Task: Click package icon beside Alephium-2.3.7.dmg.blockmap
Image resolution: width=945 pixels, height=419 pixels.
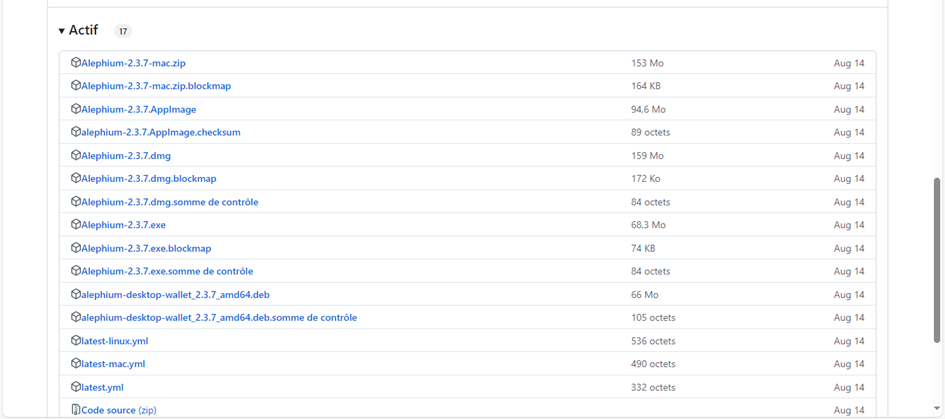Action: point(76,178)
